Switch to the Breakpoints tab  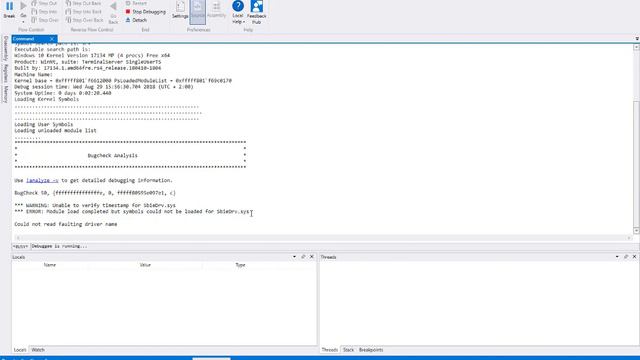[x=371, y=350]
